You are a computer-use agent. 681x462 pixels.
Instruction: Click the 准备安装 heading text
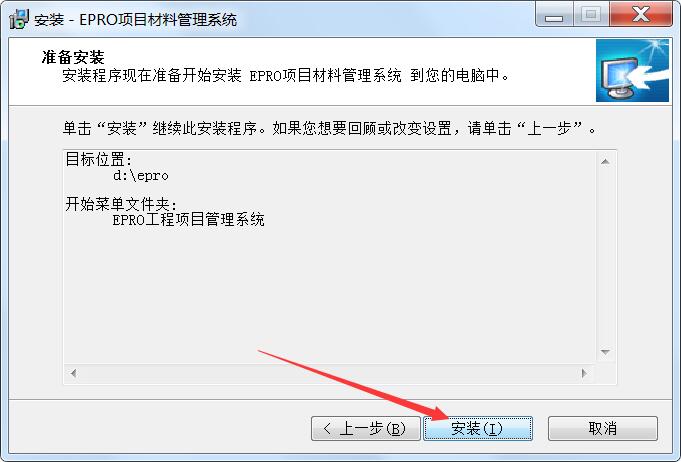tap(73, 57)
